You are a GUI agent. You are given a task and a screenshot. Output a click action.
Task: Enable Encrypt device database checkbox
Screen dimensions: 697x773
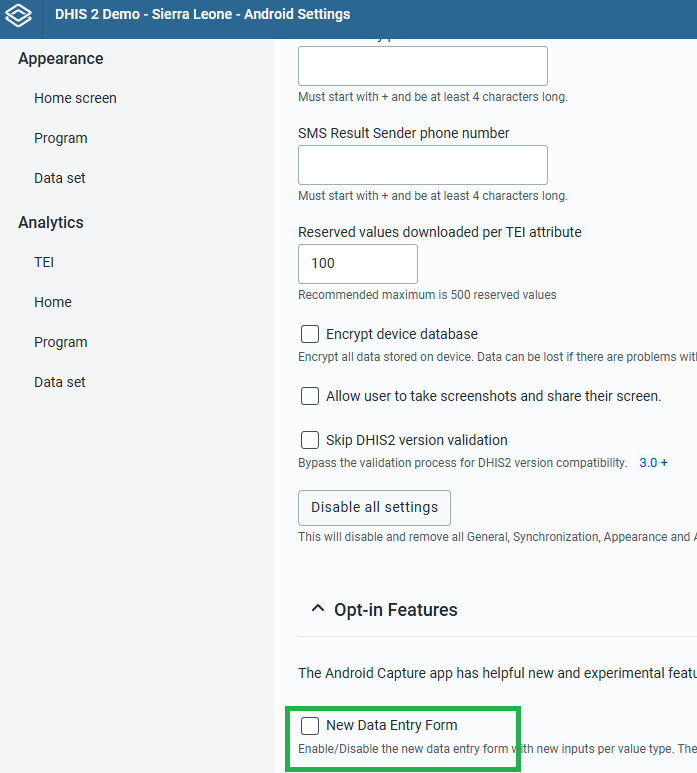coord(310,334)
